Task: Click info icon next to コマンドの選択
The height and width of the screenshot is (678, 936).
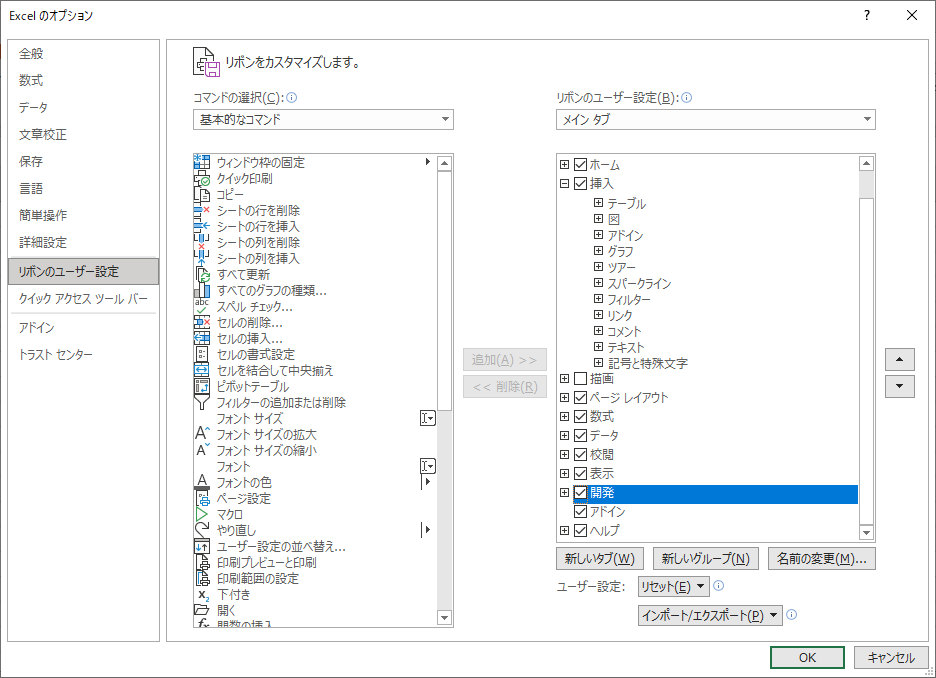Action: [x=291, y=97]
